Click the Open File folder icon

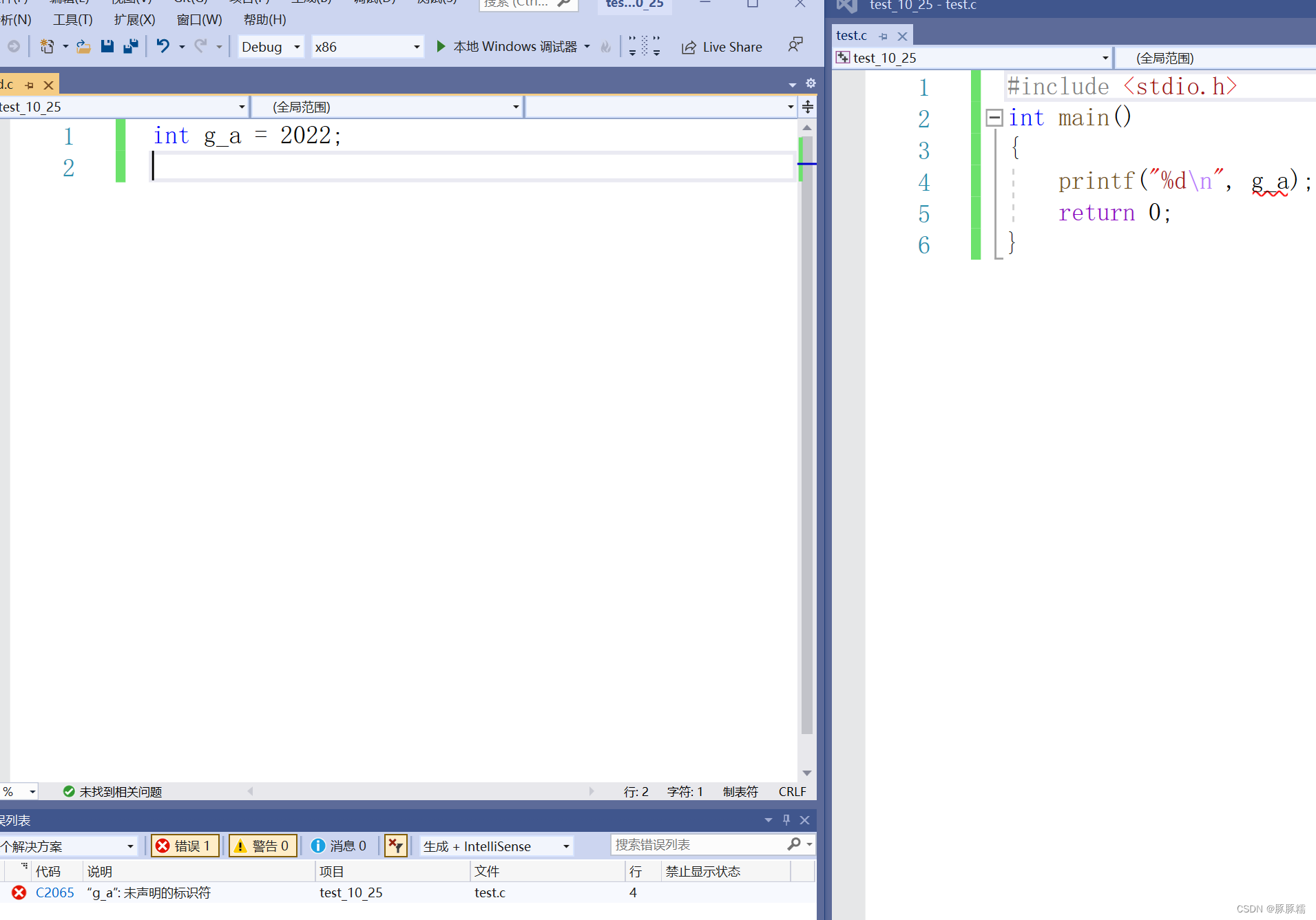tap(83, 47)
